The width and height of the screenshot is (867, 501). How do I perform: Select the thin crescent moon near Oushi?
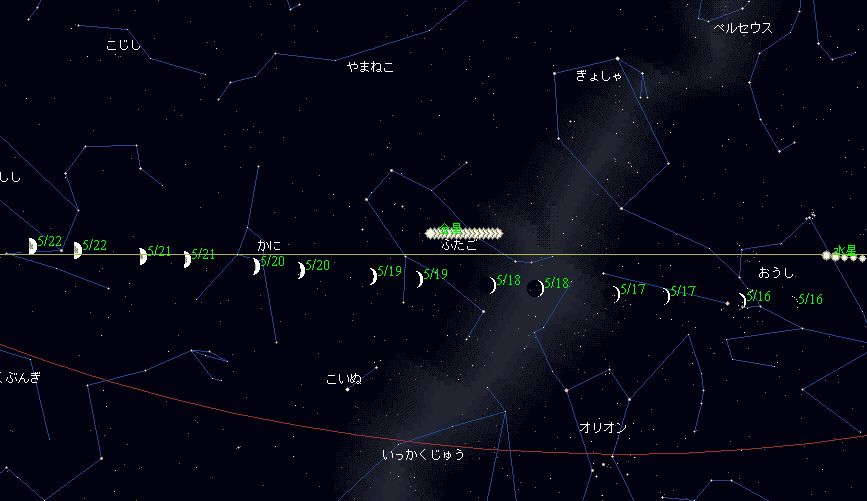(742, 300)
